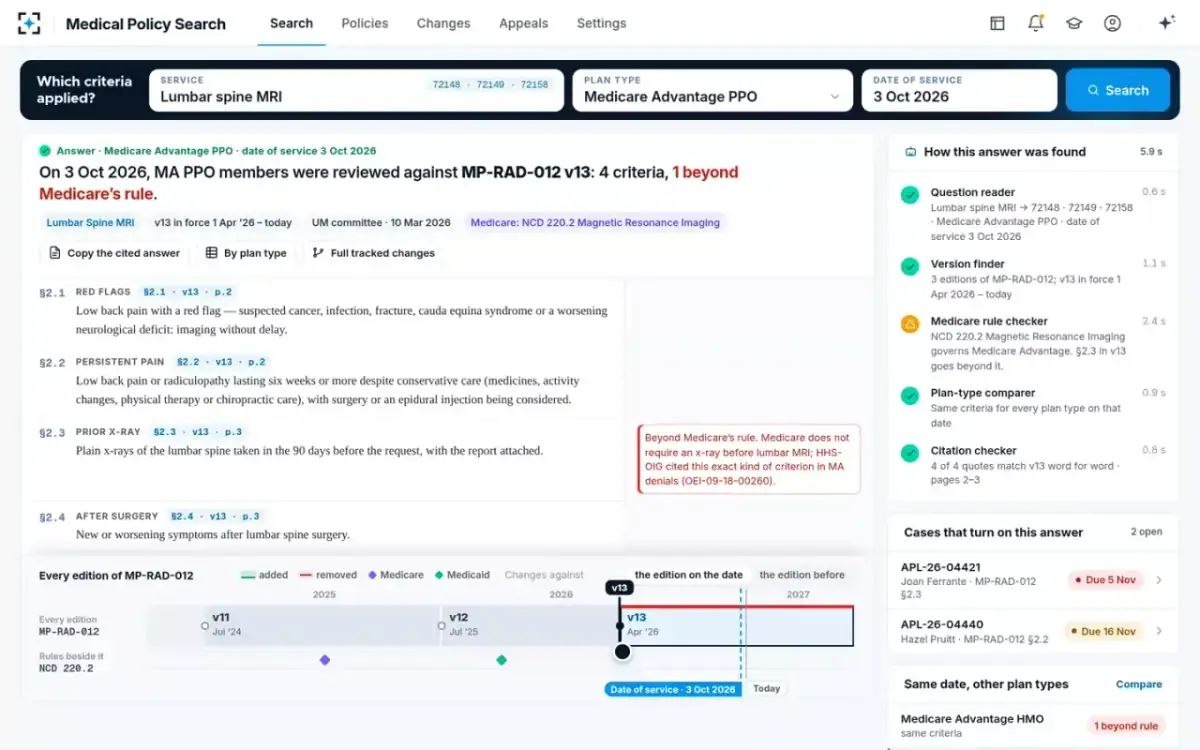Launch the AI sparkle assistant icon
Viewport: 1200px width, 750px height.
point(1166,23)
